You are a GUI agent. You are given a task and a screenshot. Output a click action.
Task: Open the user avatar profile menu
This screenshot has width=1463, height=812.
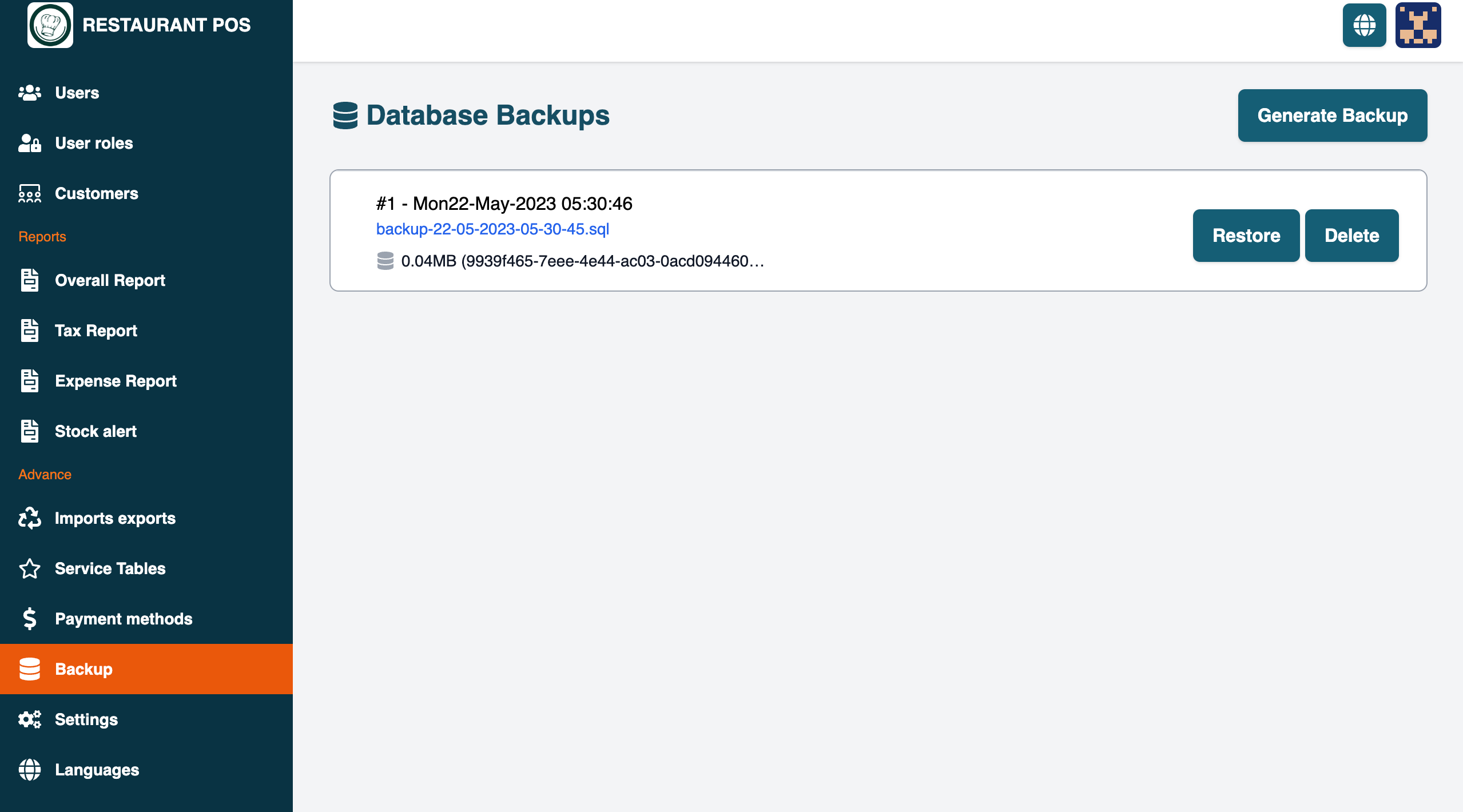click(x=1418, y=25)
